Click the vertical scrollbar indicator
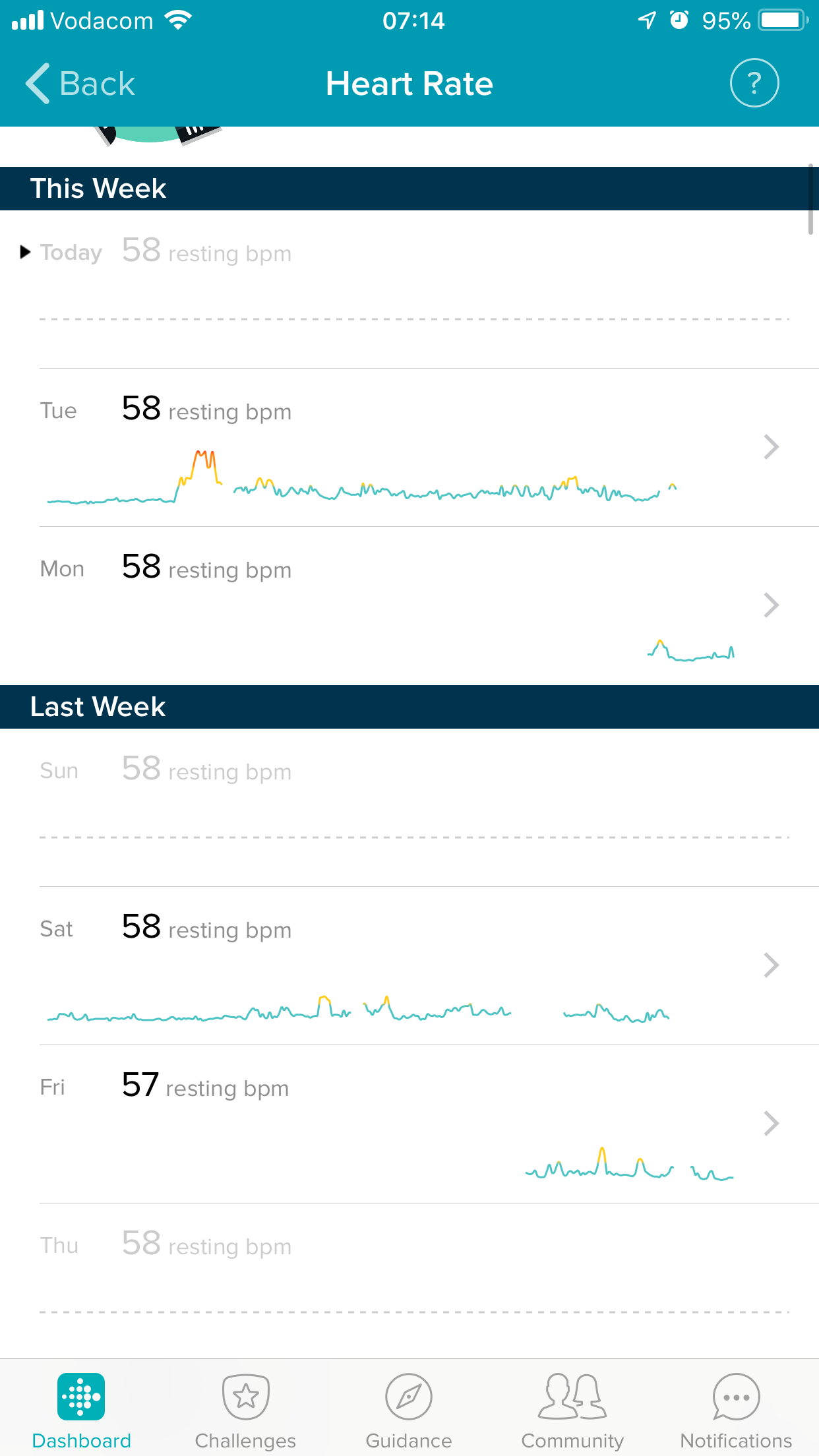The width and height of the screenshot is (819, 1456). point(810,199)
